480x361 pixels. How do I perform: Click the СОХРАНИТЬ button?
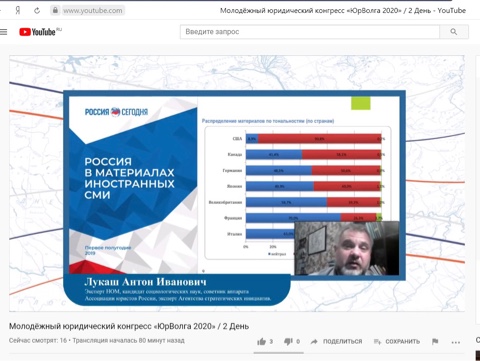pyautogui.click(x=402, y=342)
